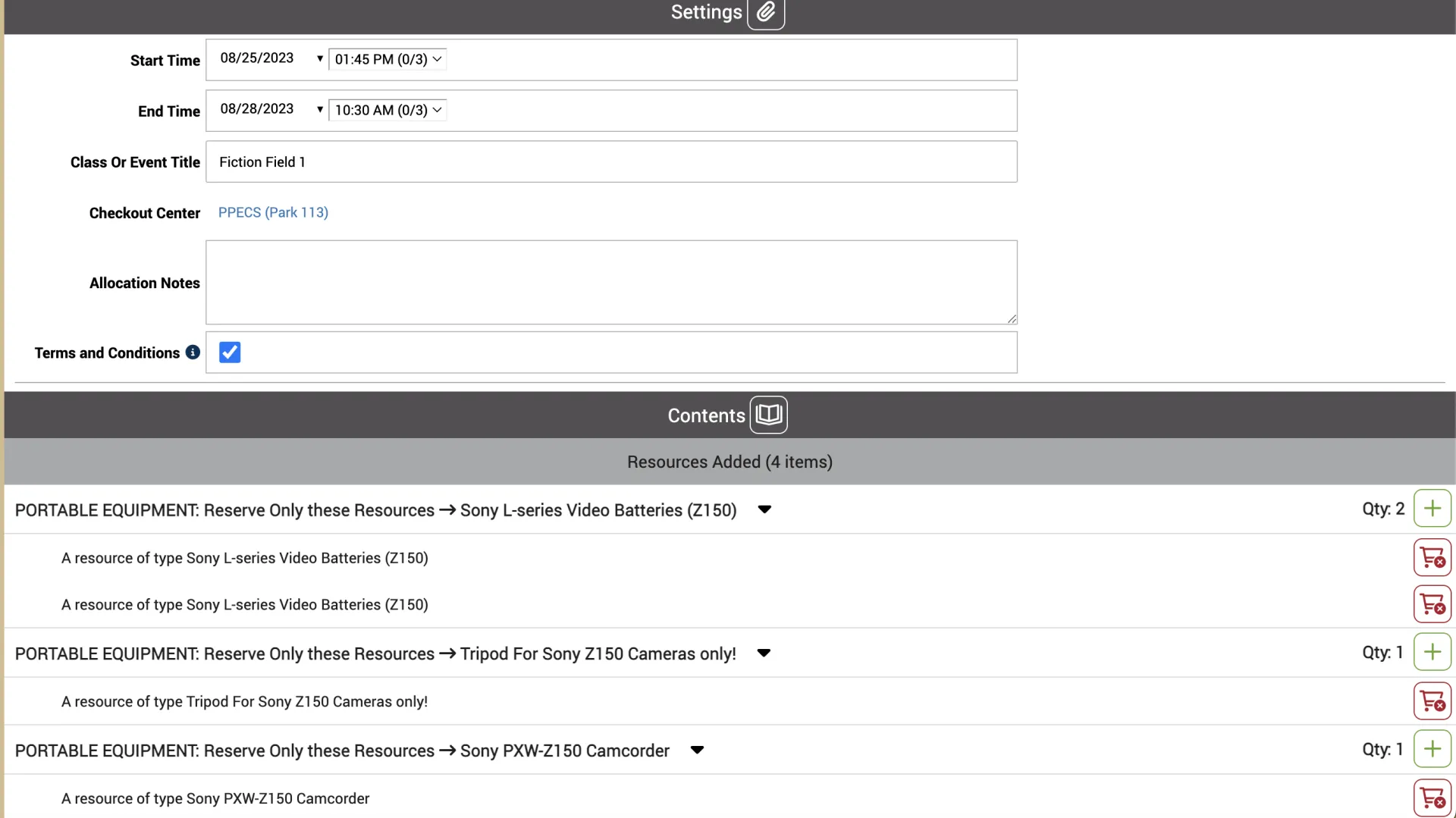The height and width of the screenshot is (818, 1456).
Task: Open the Start Time date picker arrow
Action: point(320,58)
